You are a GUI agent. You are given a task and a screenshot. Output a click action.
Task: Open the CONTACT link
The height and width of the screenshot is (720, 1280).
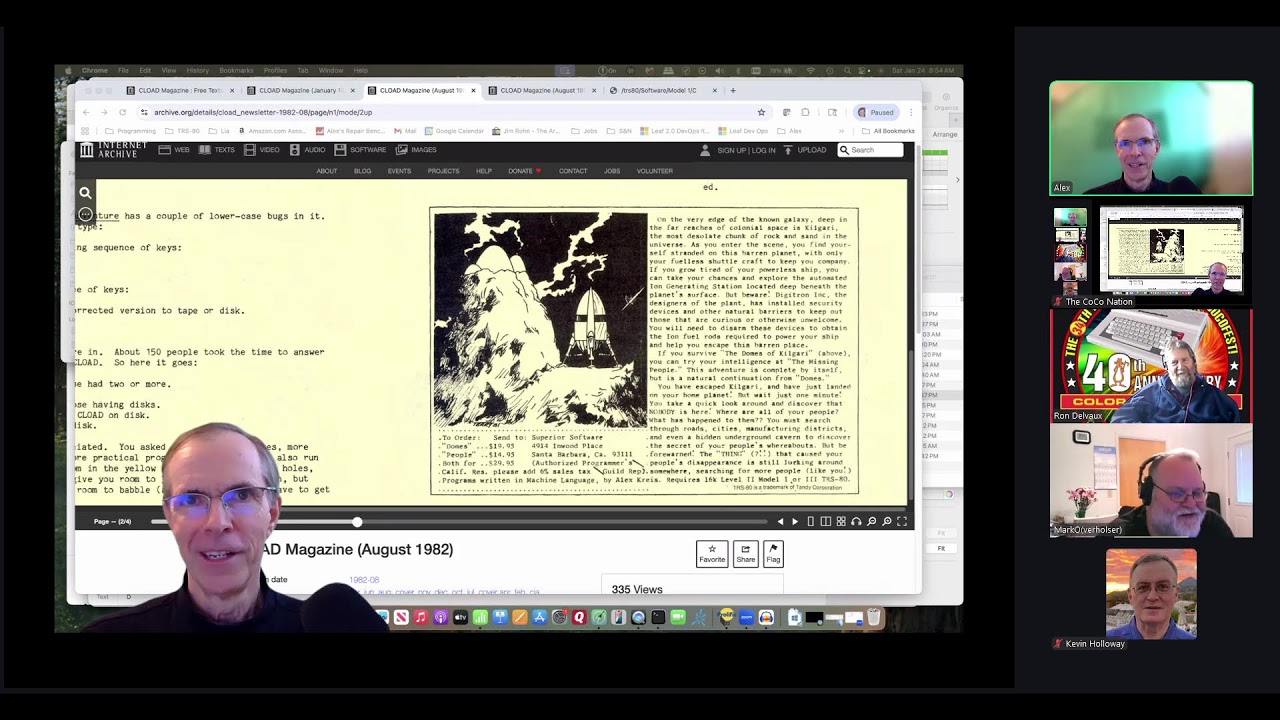point(573,171)
